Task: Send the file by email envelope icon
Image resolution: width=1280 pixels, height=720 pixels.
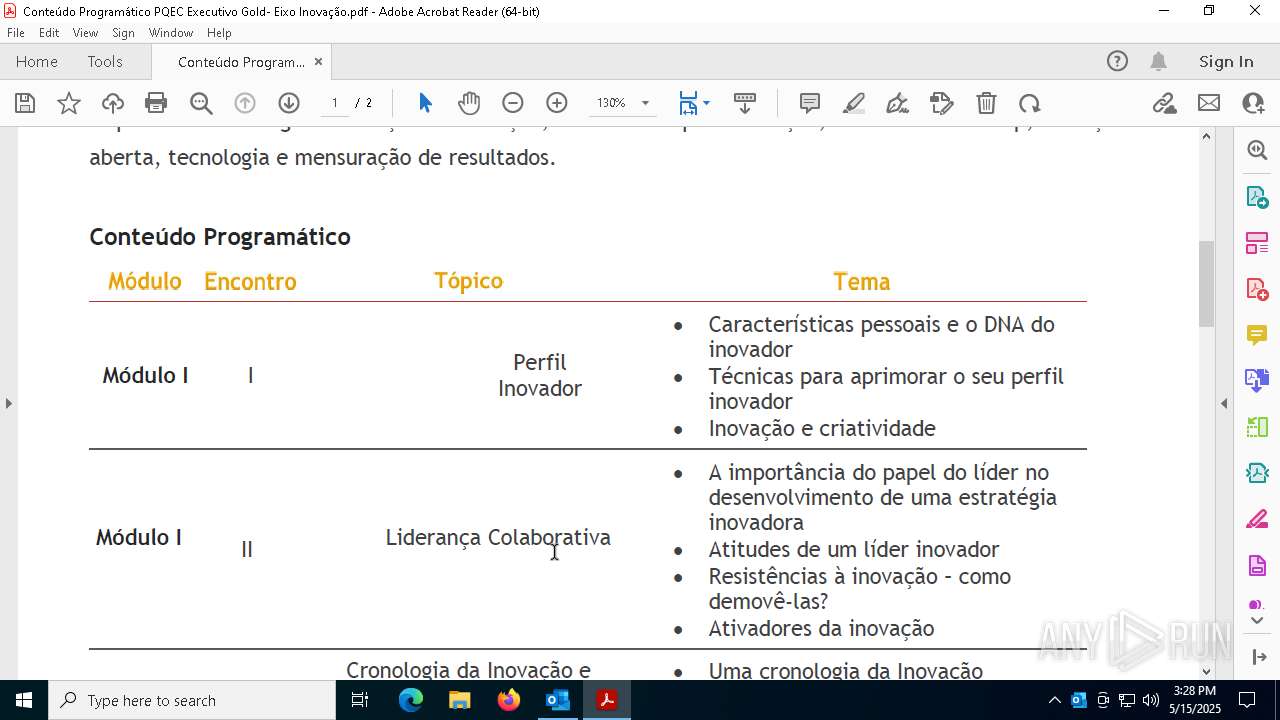Action: [x=1209, y=103]
